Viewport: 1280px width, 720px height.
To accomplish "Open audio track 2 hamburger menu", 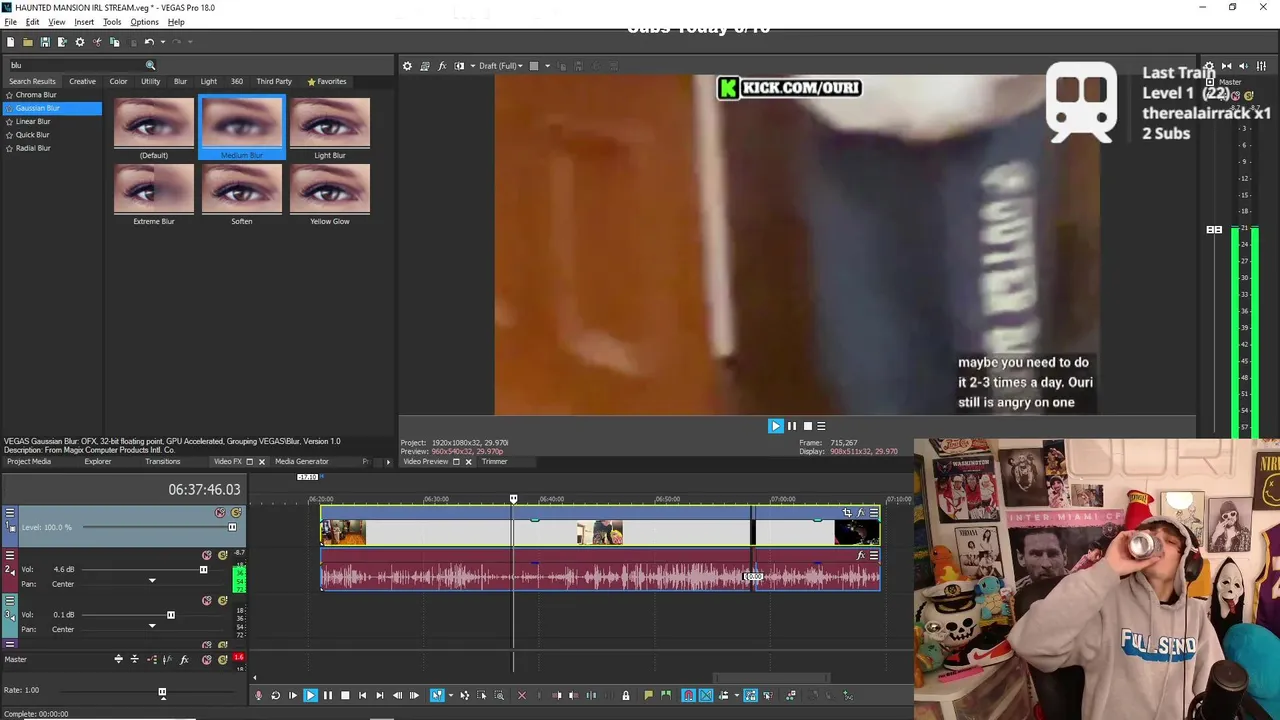I will point(10,555).
